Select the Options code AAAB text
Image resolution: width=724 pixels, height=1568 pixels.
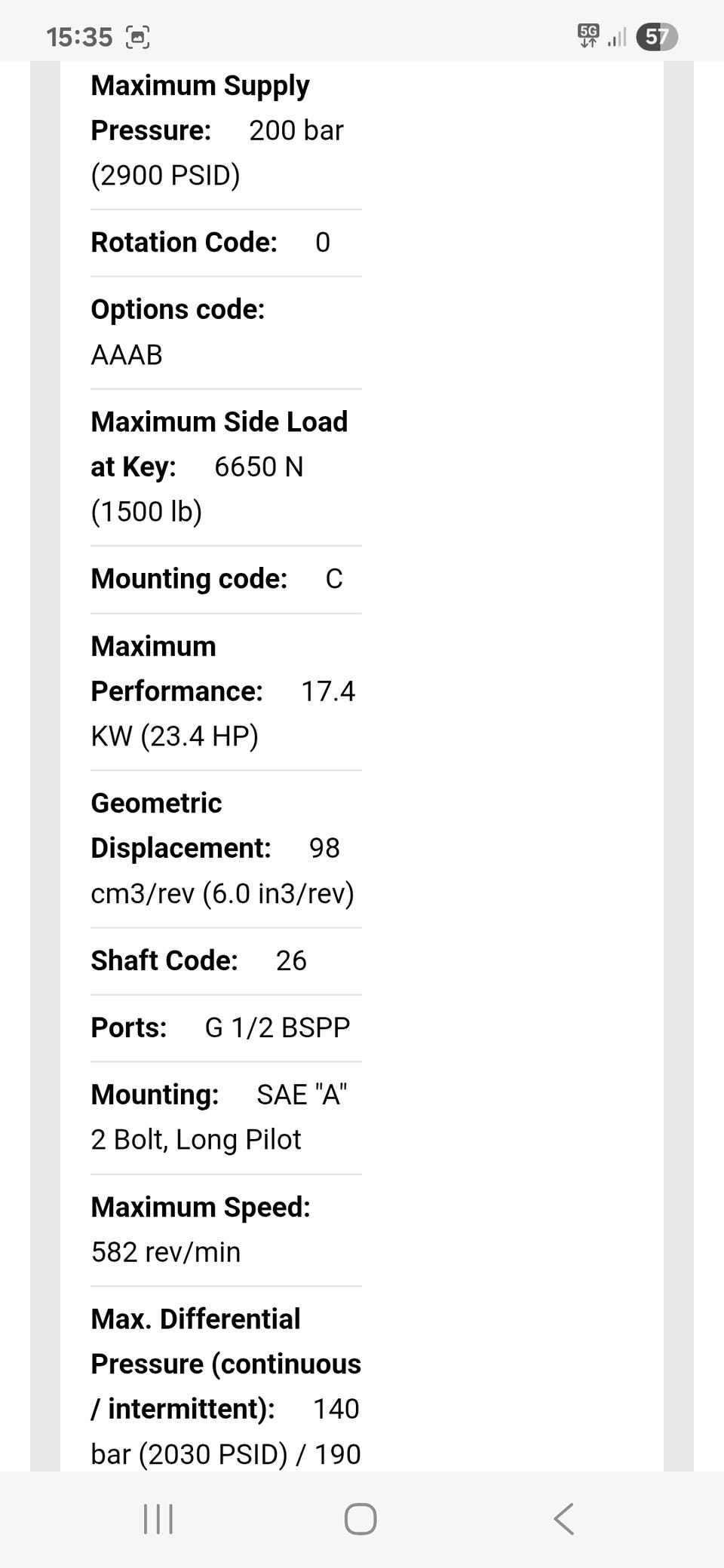tap(127, 355)
